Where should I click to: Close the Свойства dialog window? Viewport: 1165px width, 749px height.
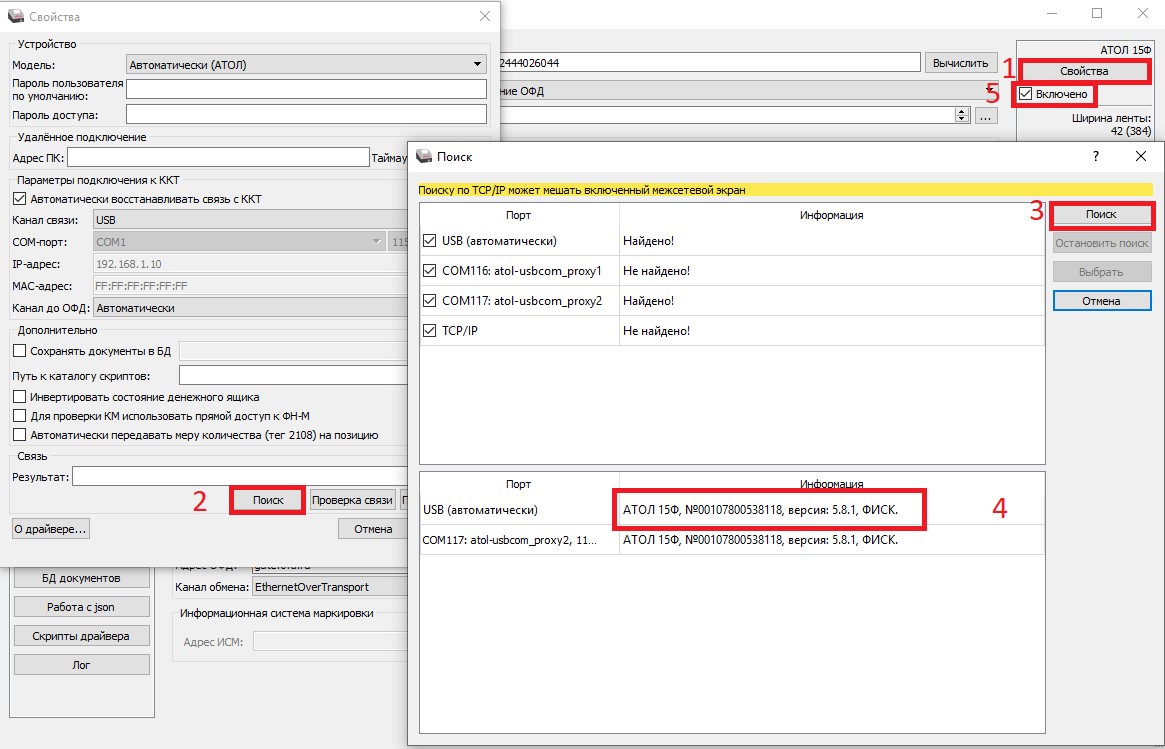[485, 16]
